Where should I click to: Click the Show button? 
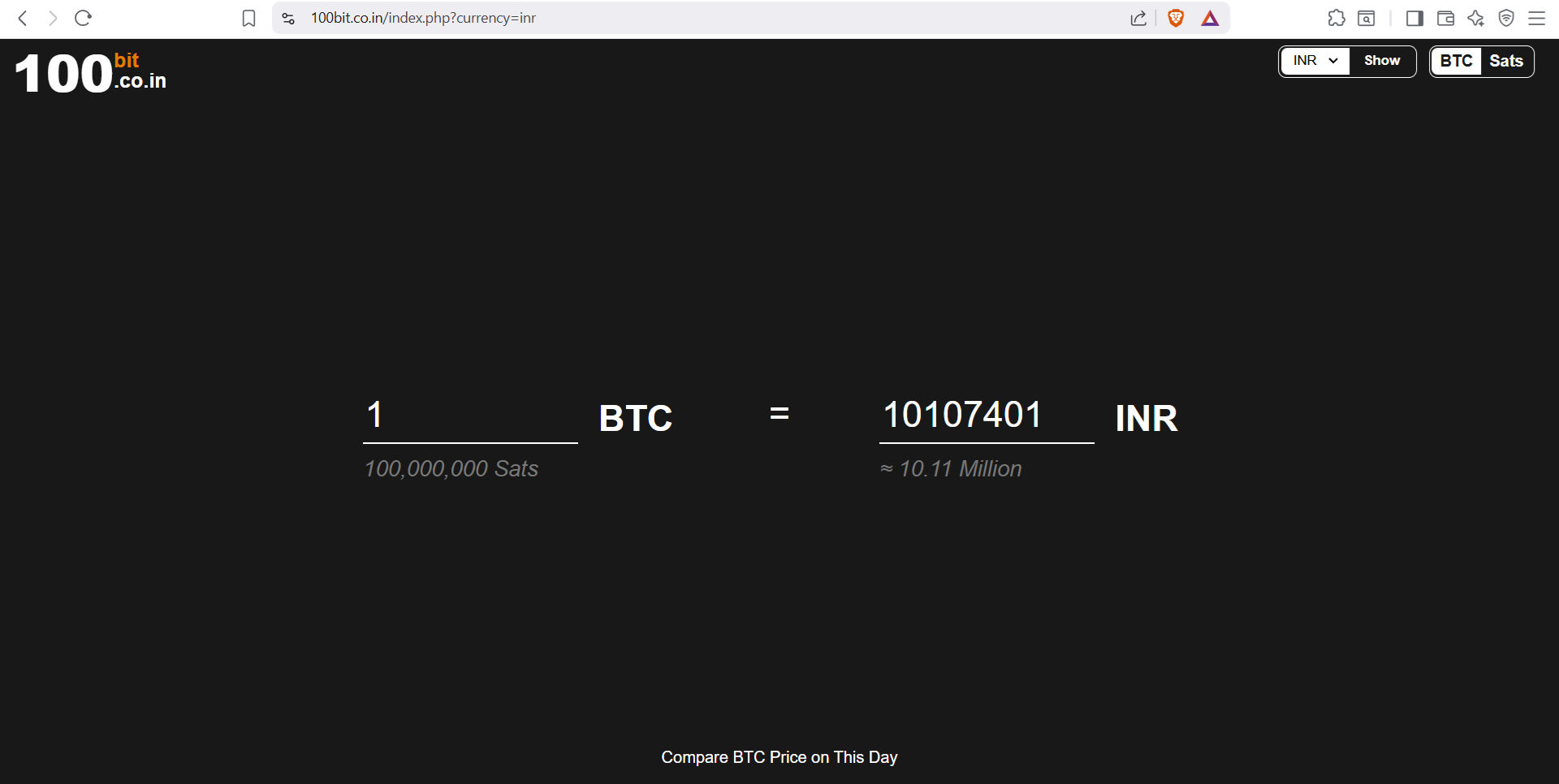click(1382, 61)
